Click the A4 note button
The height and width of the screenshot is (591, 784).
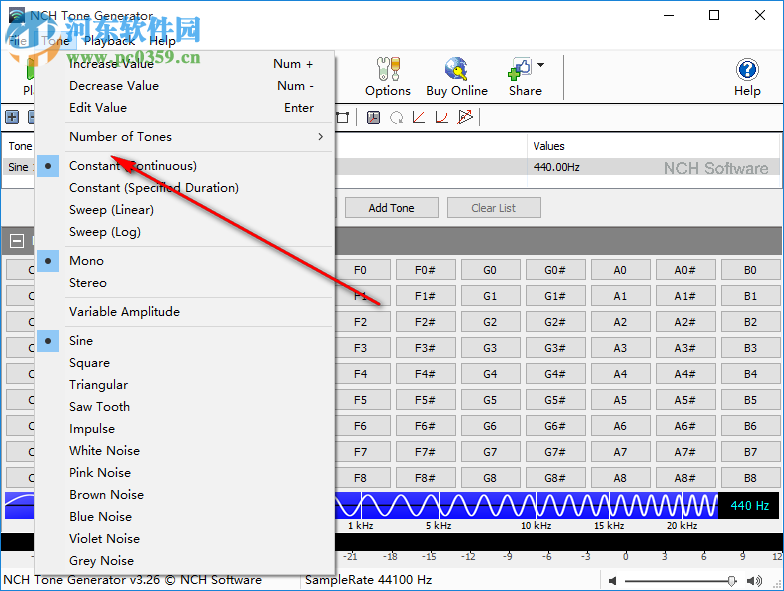click(620, 374)
